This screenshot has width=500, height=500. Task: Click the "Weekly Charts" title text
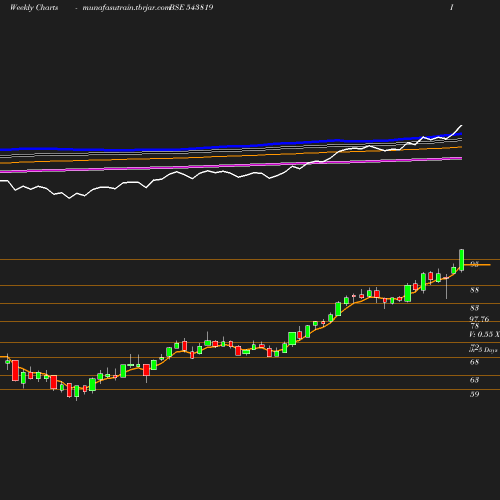tap(34, 7)
